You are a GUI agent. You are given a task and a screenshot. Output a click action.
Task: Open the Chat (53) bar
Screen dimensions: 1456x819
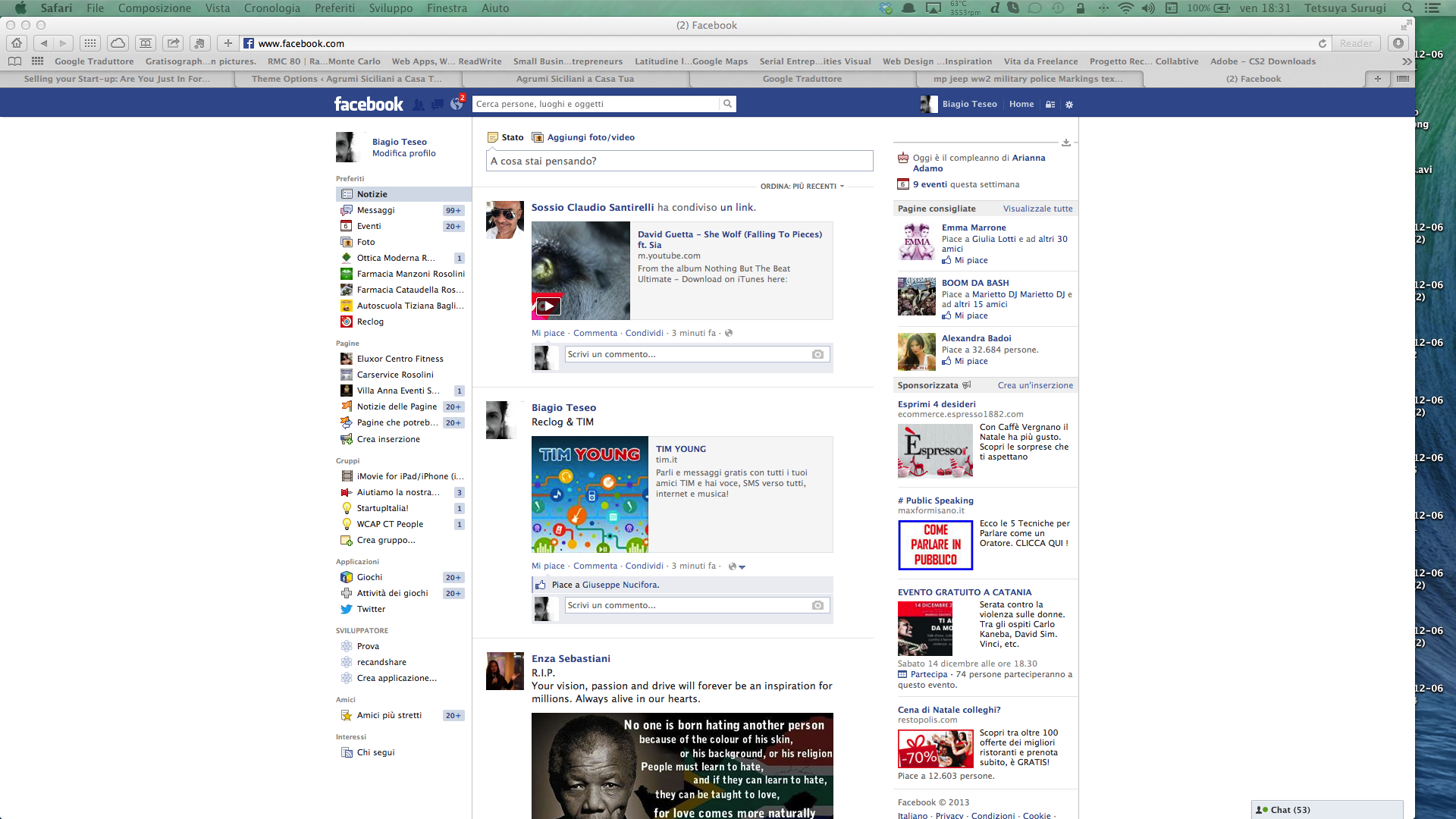coord(1327,809)
